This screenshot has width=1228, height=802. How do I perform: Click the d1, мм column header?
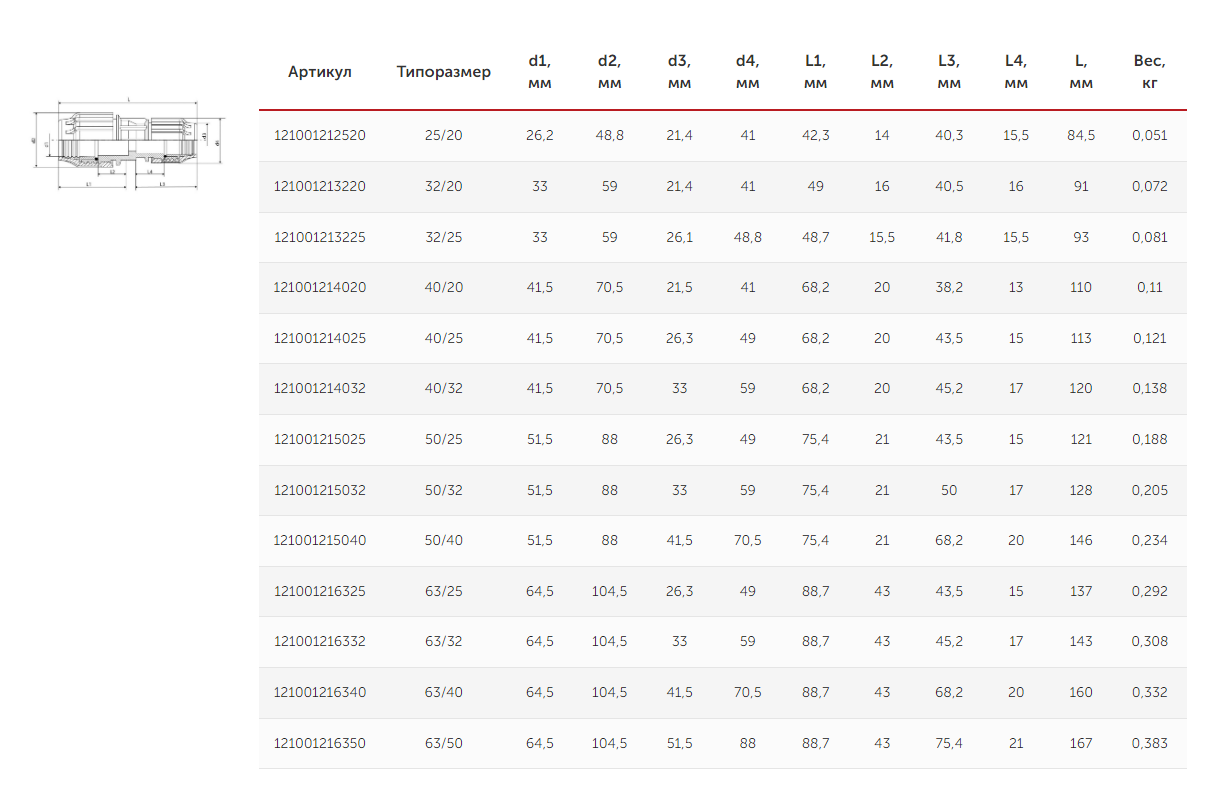tap(540, 72)
